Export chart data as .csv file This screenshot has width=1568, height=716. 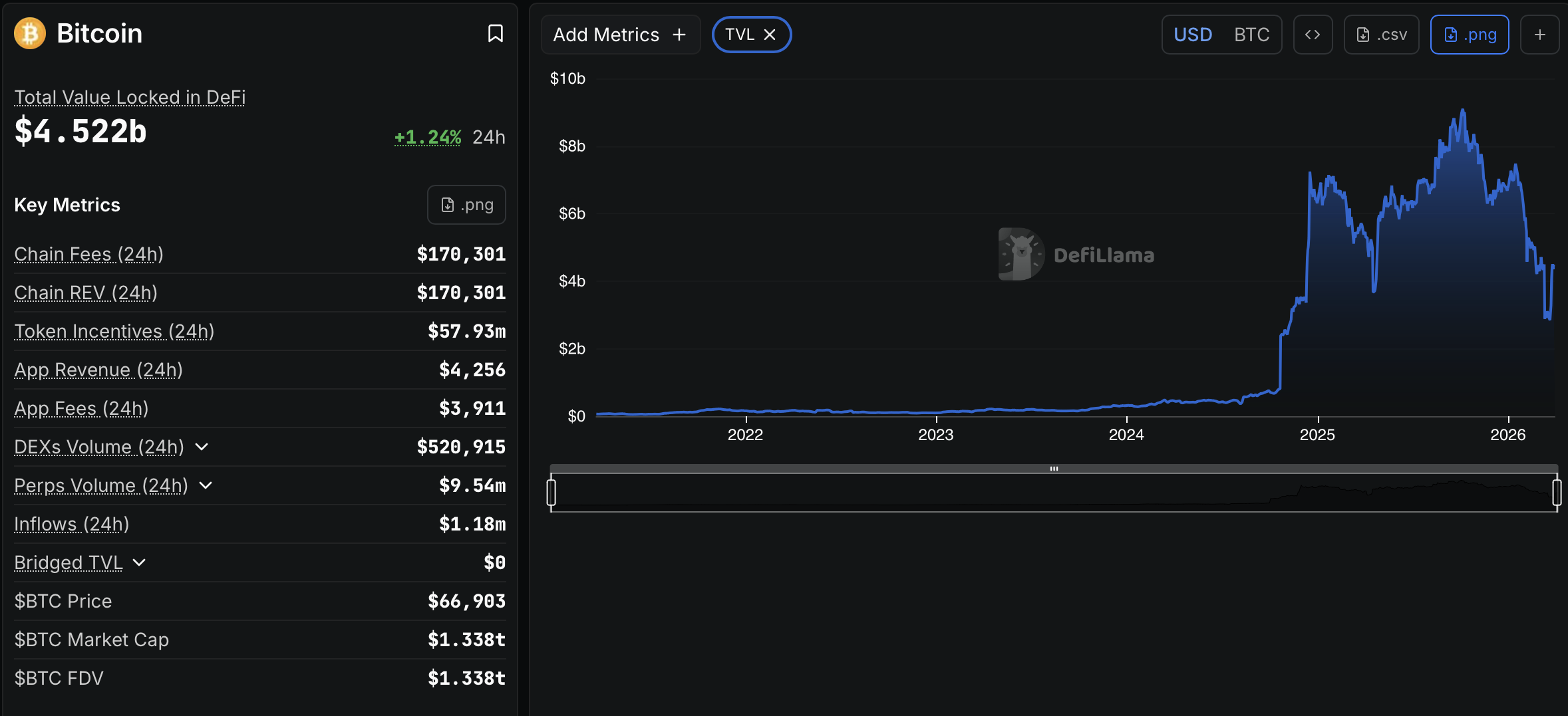coord(1381,34)
